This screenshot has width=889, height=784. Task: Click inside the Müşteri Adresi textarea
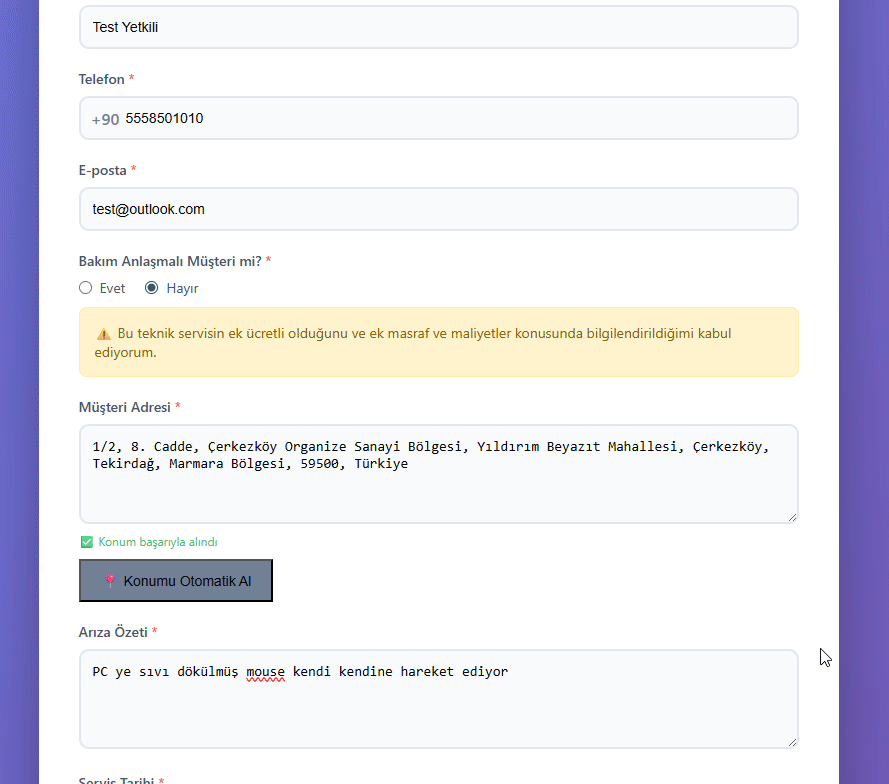(x=438, y=490)
